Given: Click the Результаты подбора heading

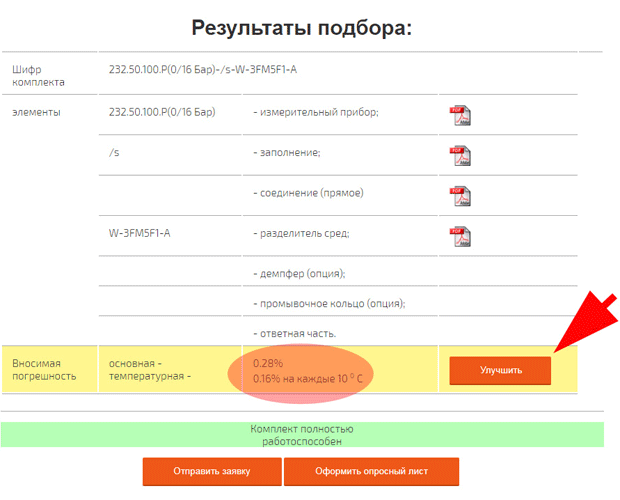Looking at the screenshot, I should [x=302, y=28].
